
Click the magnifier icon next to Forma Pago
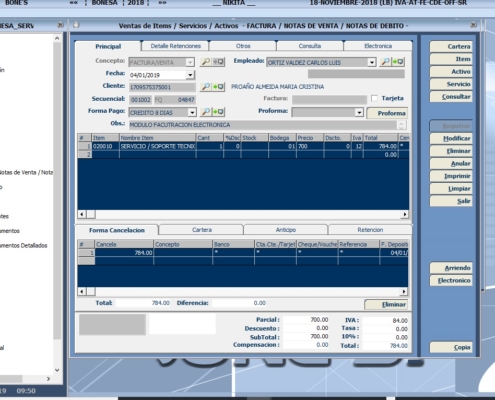206,112
